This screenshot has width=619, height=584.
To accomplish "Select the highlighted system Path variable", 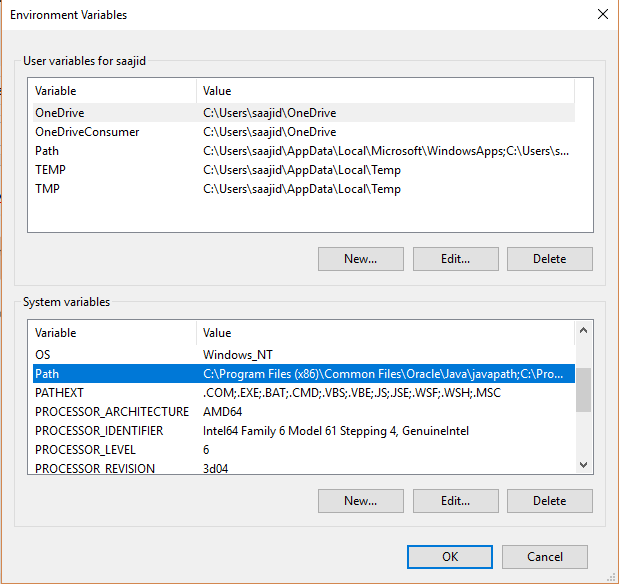I will click(304, 374).
